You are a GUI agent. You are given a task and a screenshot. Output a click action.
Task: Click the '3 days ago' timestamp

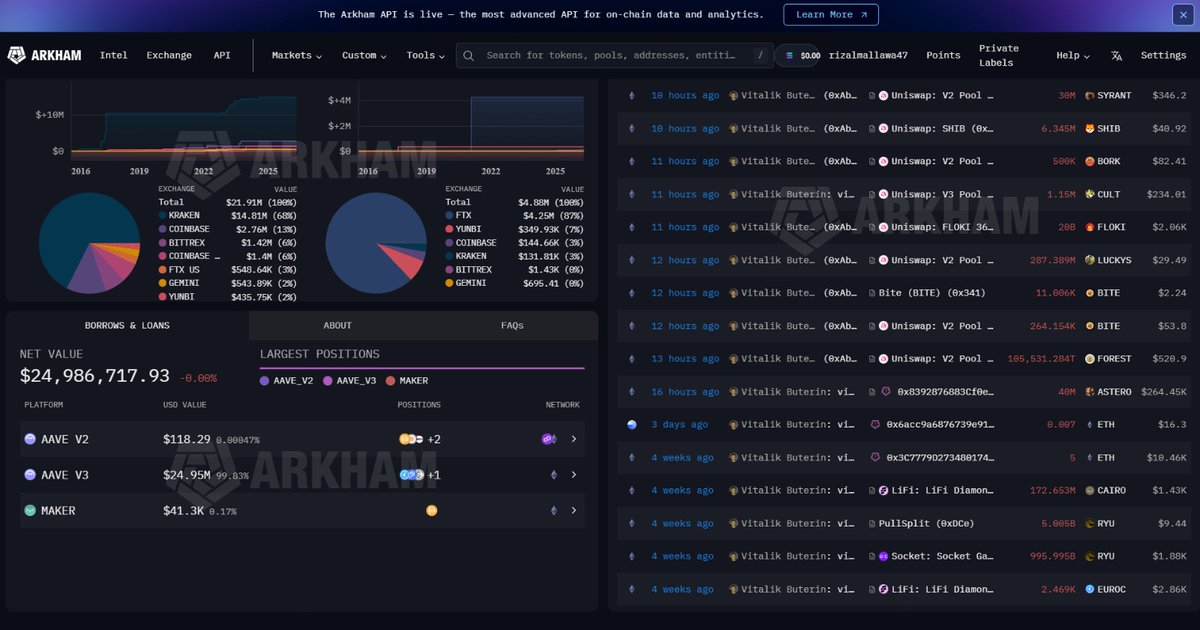coord(679,425)
